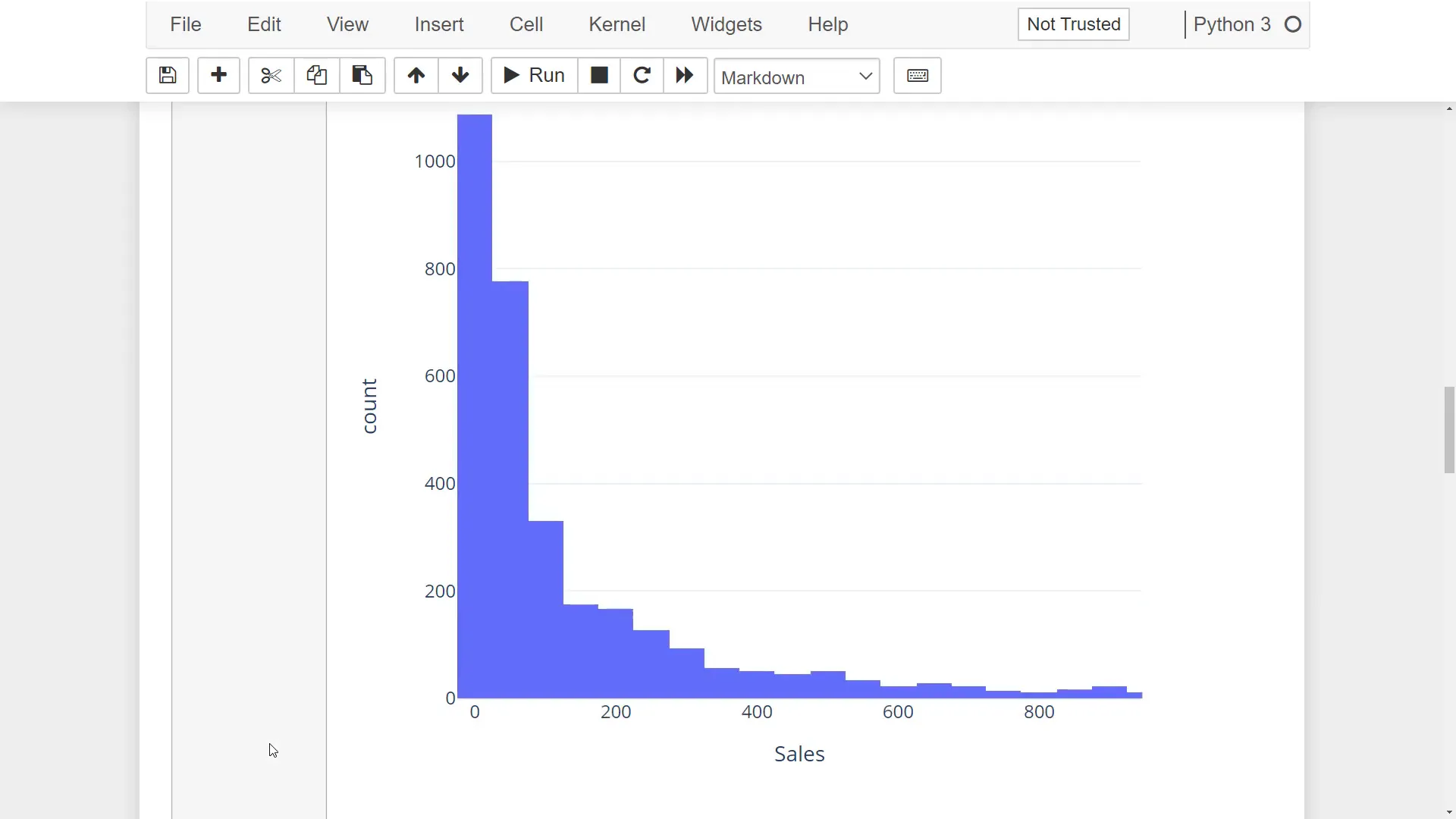Image resolution: width=1456 pixels, height=819 pixels.
Task: Move the selected cell down
Action: [x=460, y=75]
